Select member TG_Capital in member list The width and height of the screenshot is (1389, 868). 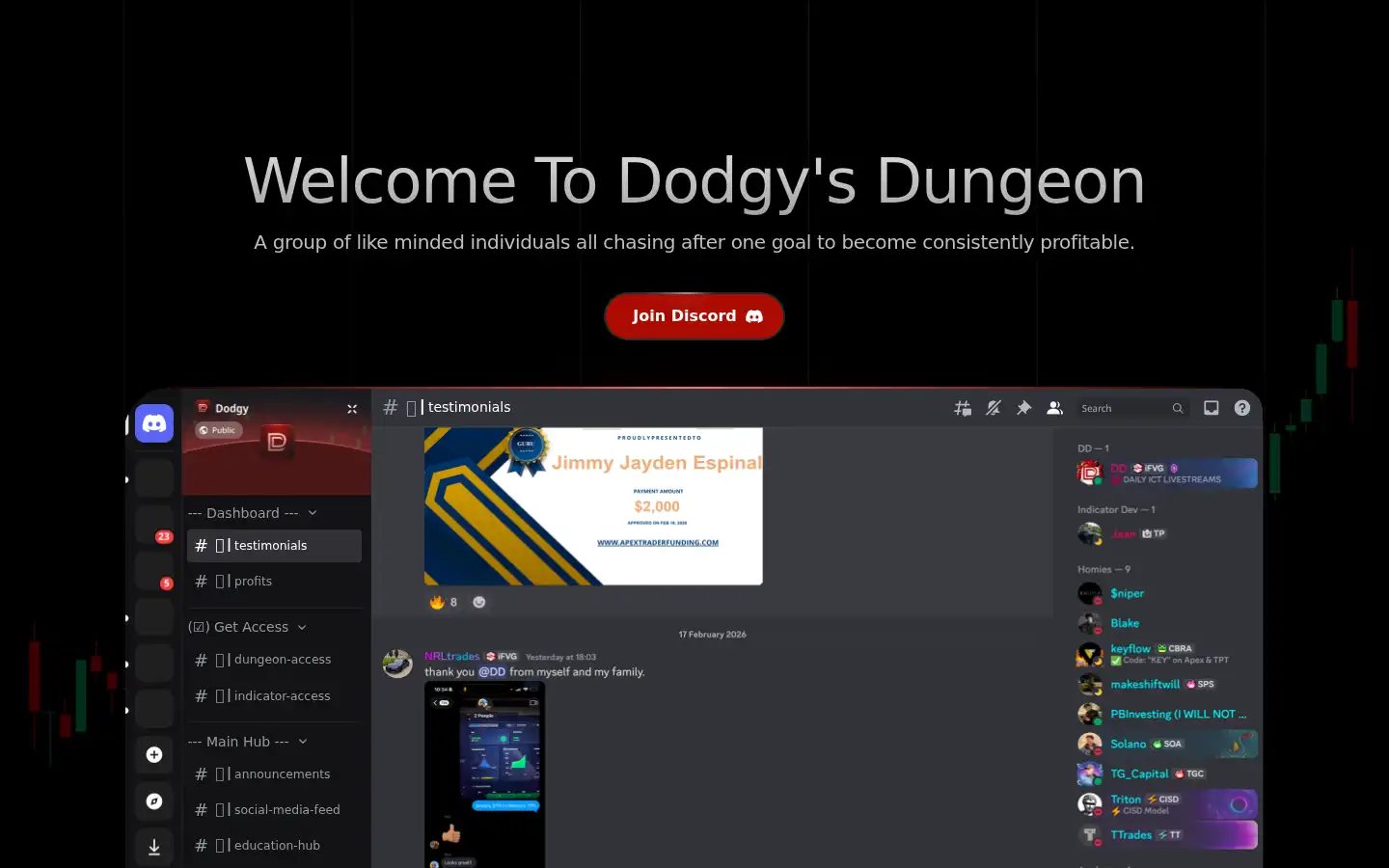tap(1166, 774)
